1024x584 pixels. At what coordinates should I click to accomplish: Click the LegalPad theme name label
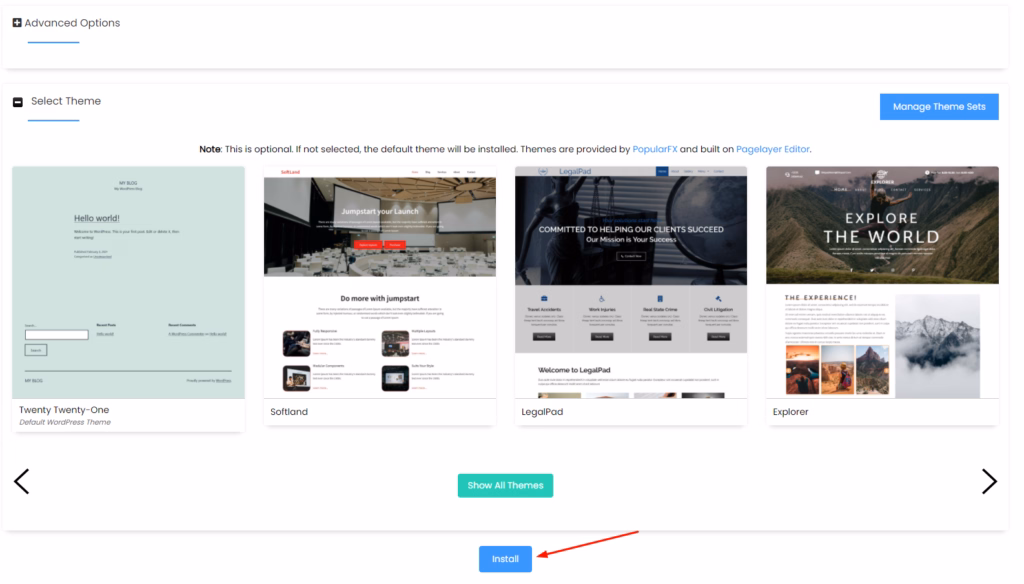point(542,412)
